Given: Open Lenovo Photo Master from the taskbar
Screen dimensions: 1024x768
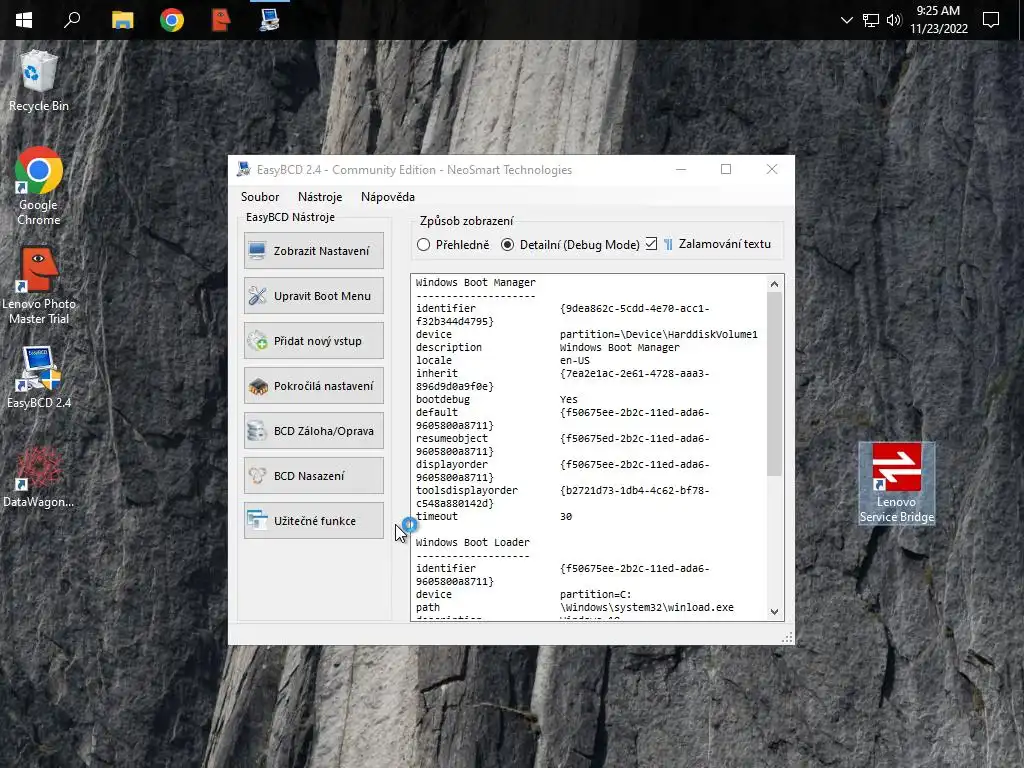Looking at the screenshot, I should 221,20.
